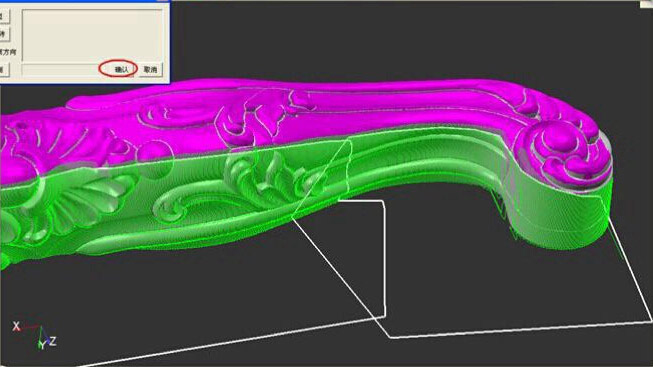Confirm with the red-circled 确认 button
Viewport: 653px width, 367px height.
coord(119,69)
